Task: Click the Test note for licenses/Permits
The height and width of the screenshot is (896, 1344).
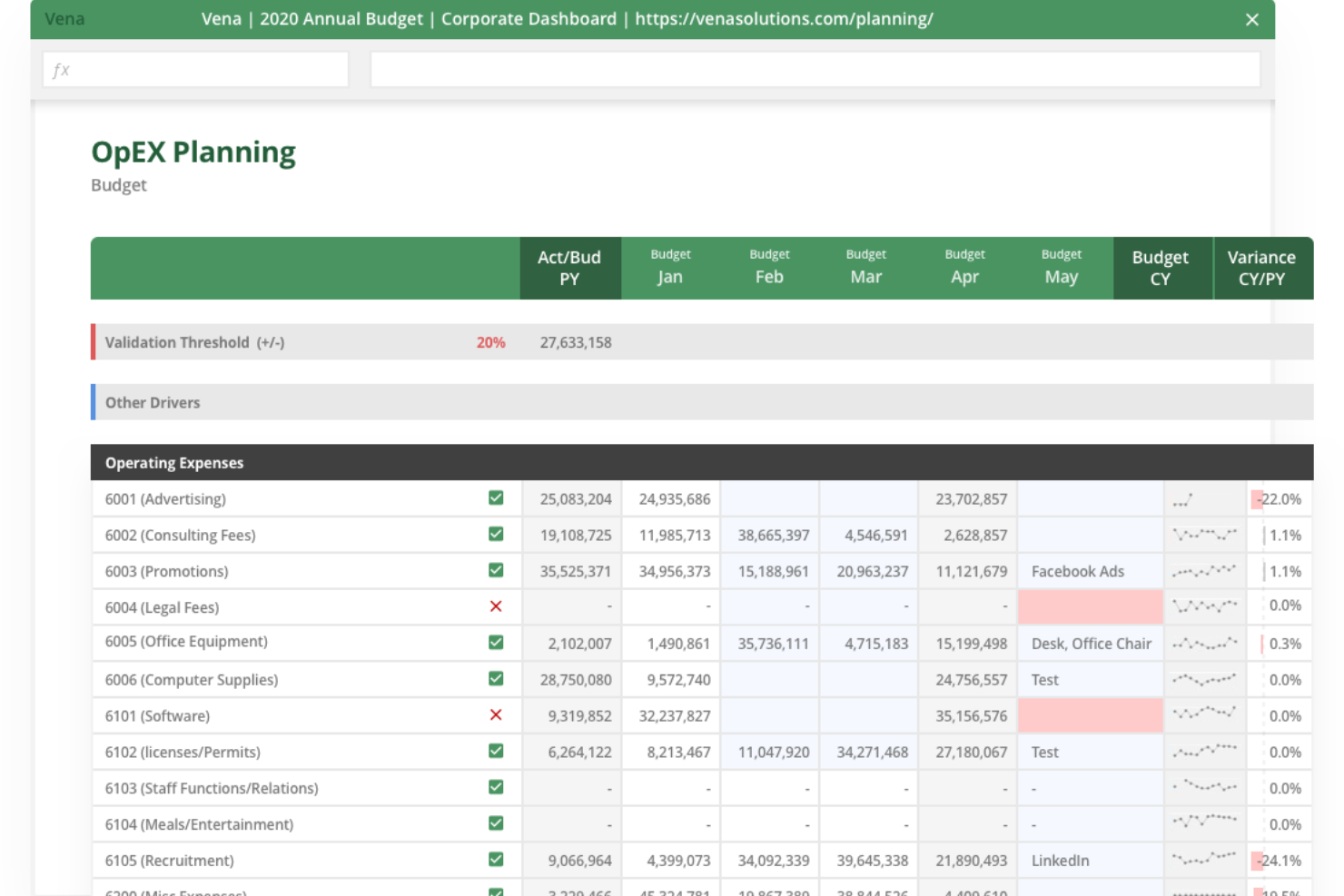Action: (1090, 752)
